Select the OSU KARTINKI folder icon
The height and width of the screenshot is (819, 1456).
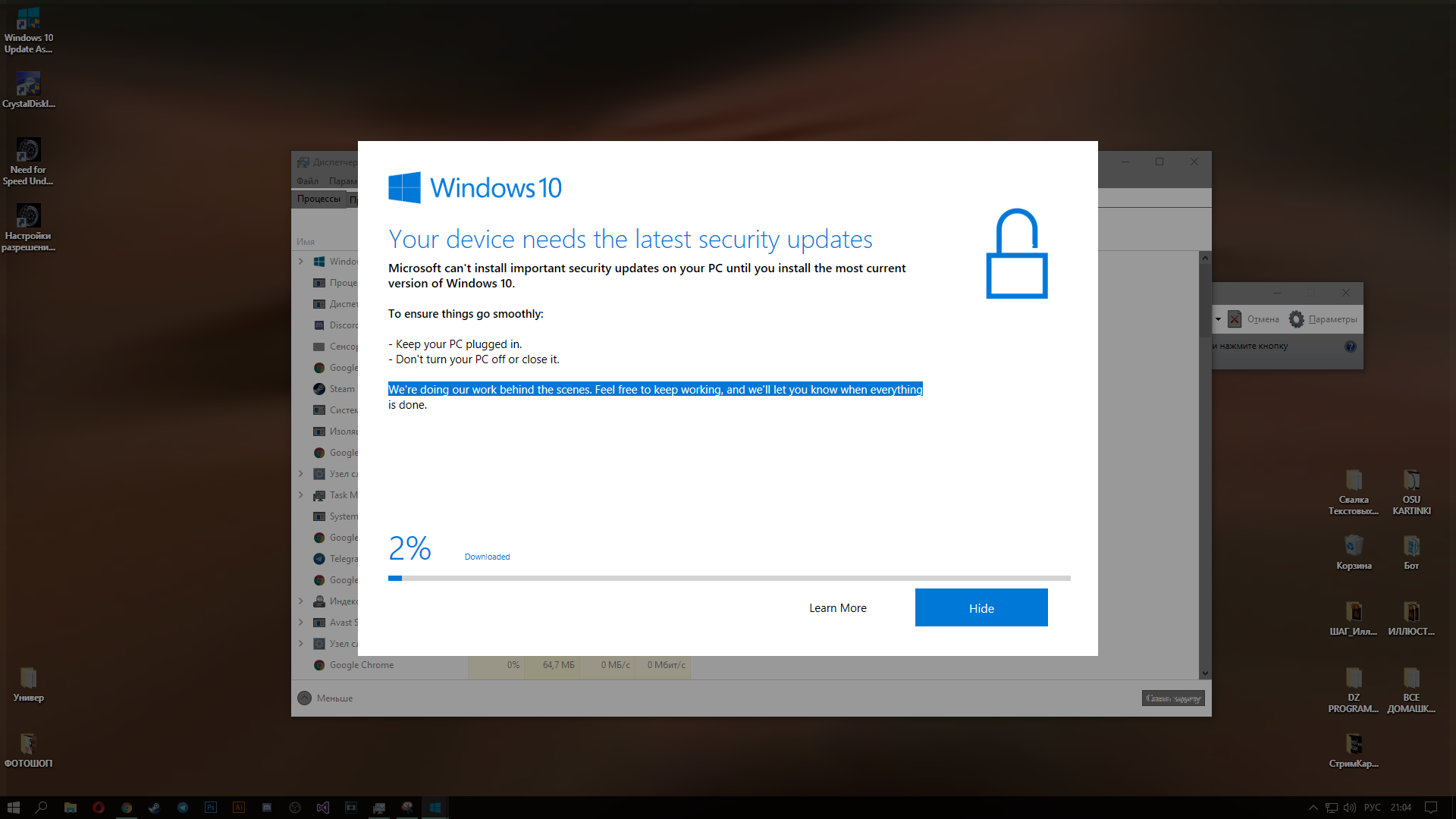(x=1411, y=492)
